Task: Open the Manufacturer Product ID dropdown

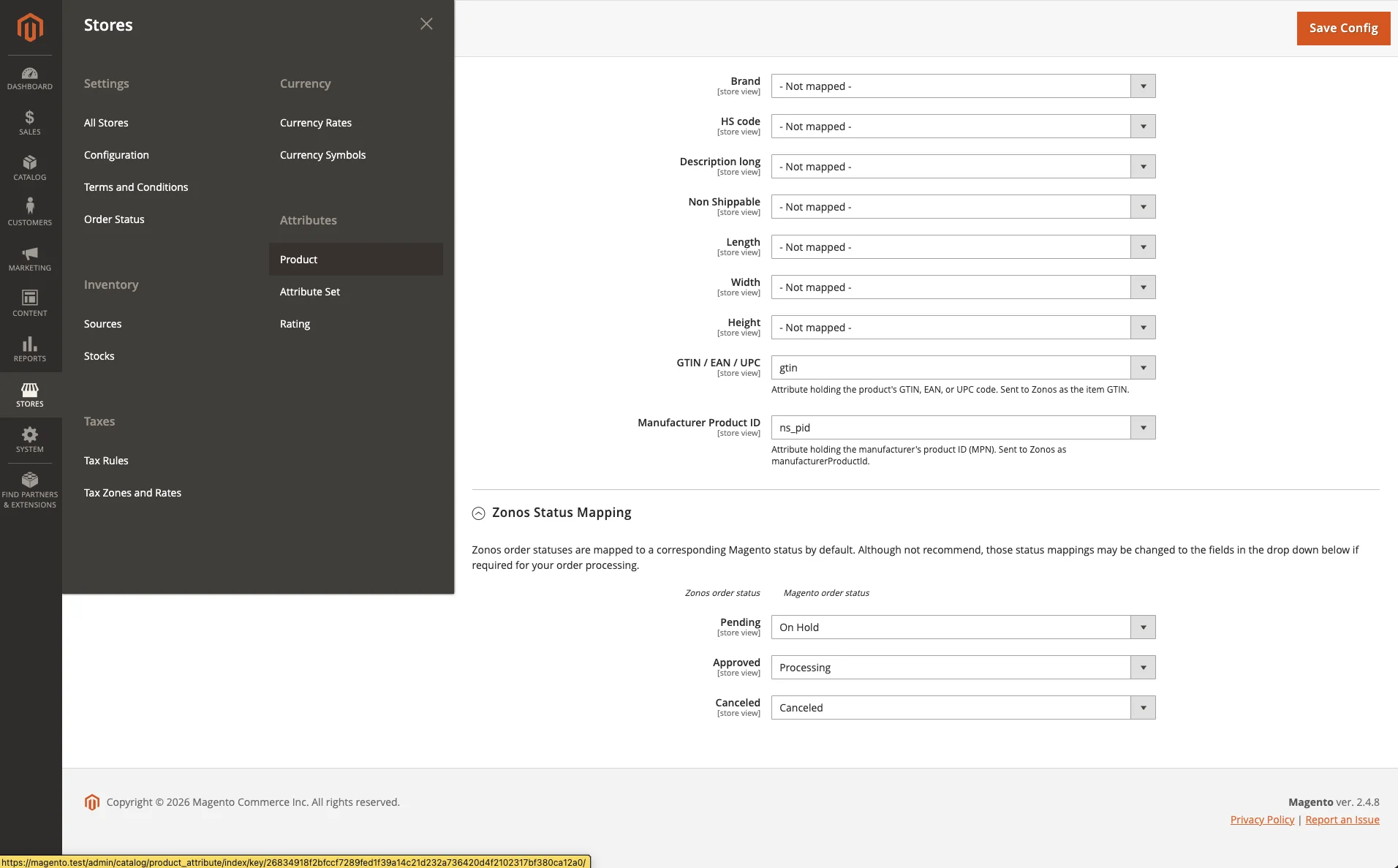Action: pyautogui.click(x=963, y=428)
